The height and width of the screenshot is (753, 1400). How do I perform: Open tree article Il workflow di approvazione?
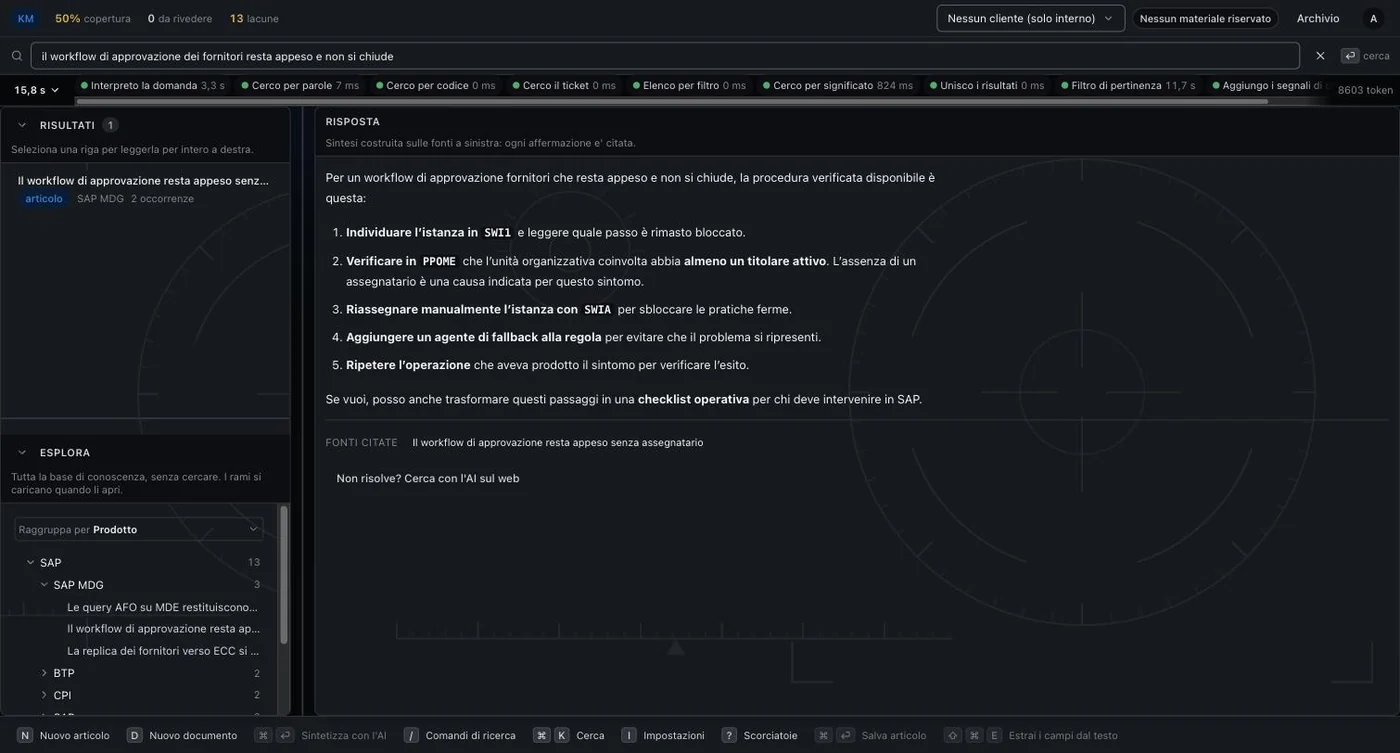(x=164, y=629)
